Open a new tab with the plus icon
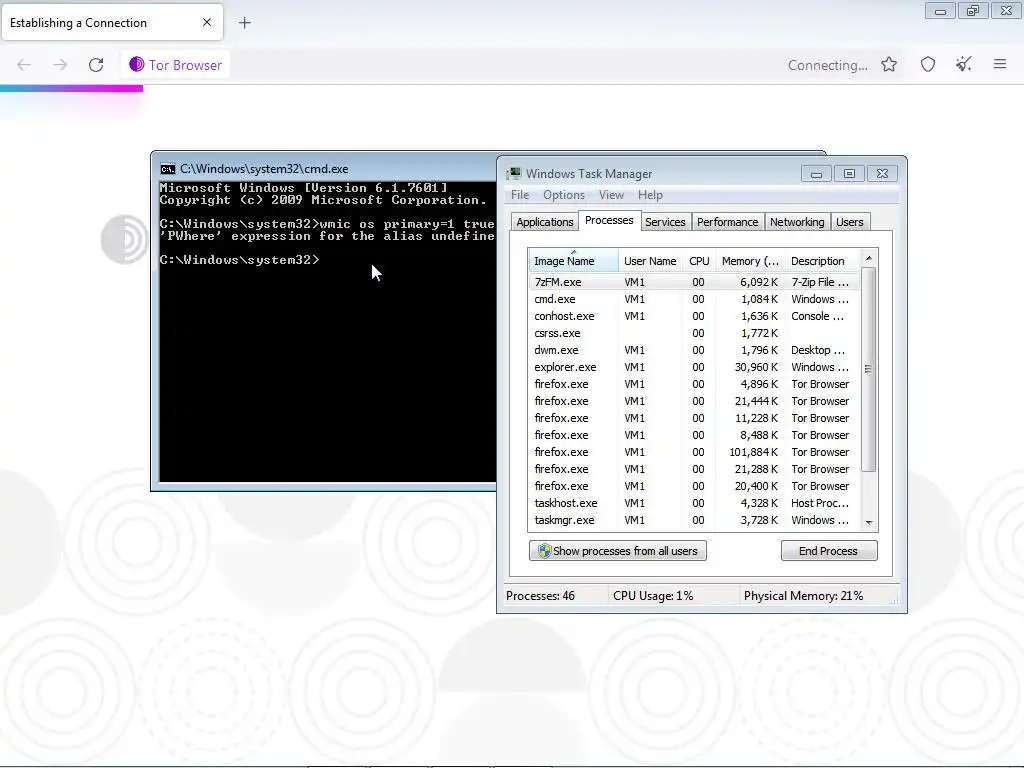This screenshot has height=768, width=1024. 244,23
